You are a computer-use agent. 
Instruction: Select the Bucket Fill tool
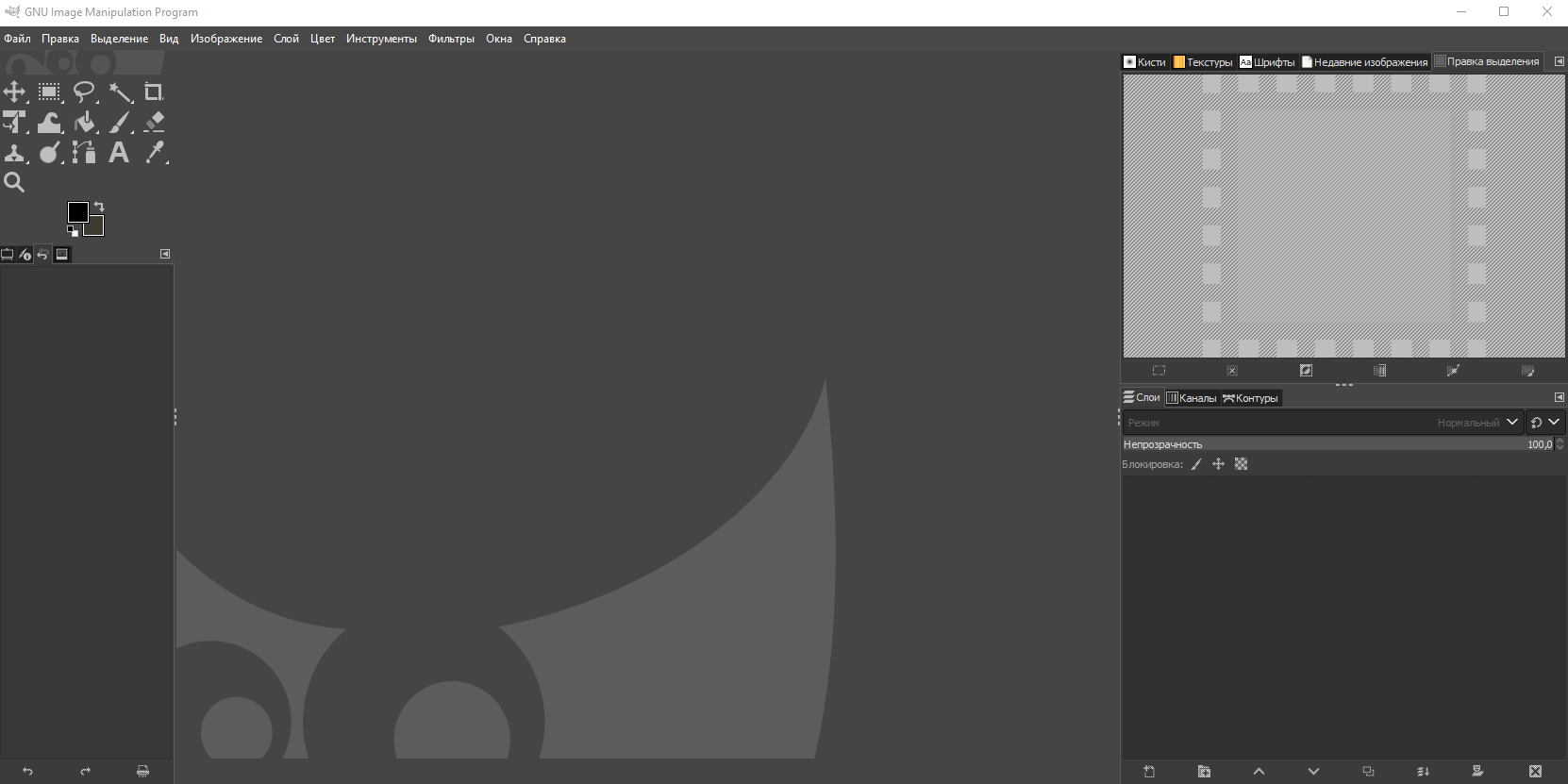(84, 122)
